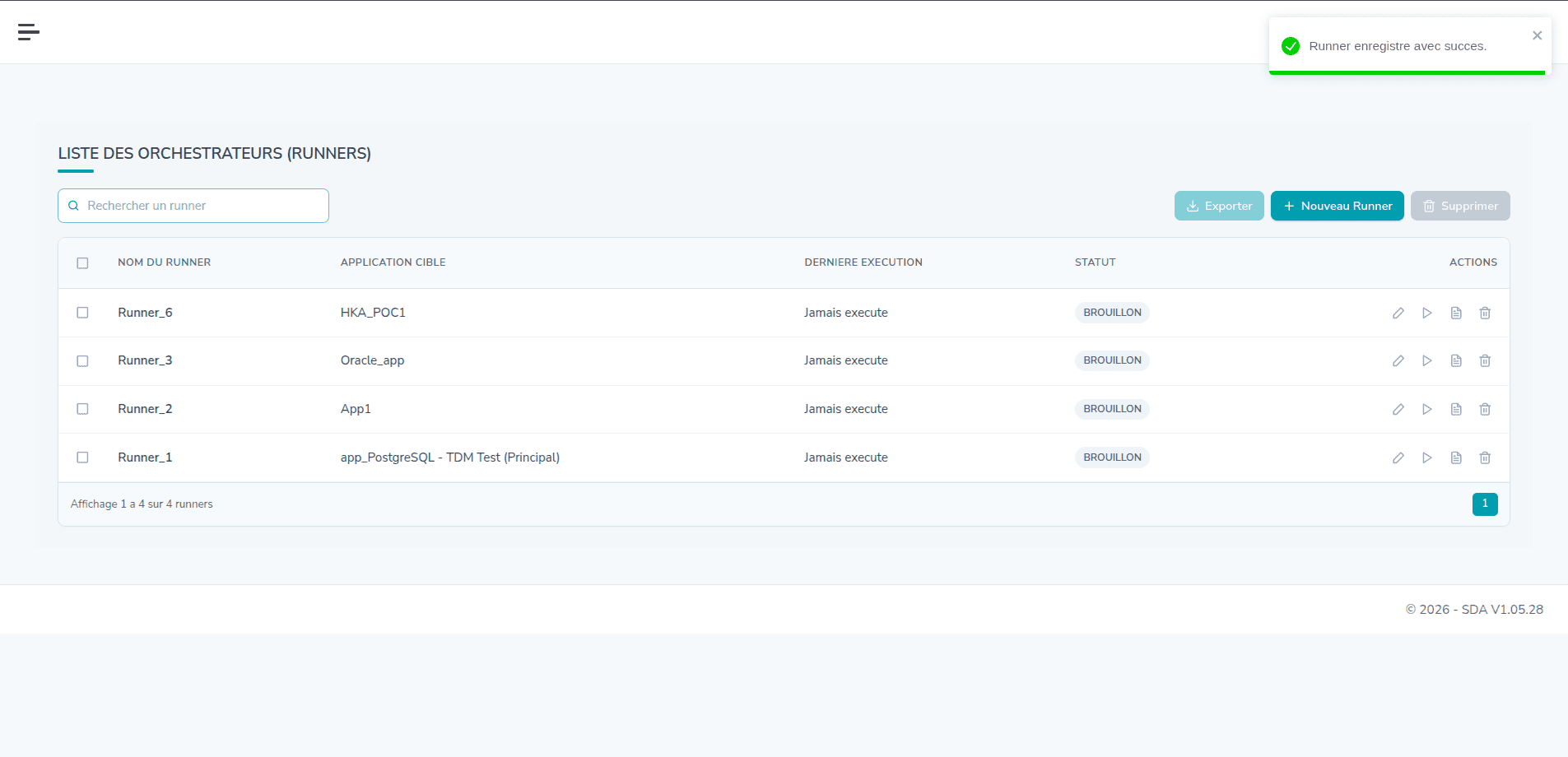This screenshot has width=1568, height=757.
Task: Open Runner_3 document log icon
Action: coord(1456,360)
